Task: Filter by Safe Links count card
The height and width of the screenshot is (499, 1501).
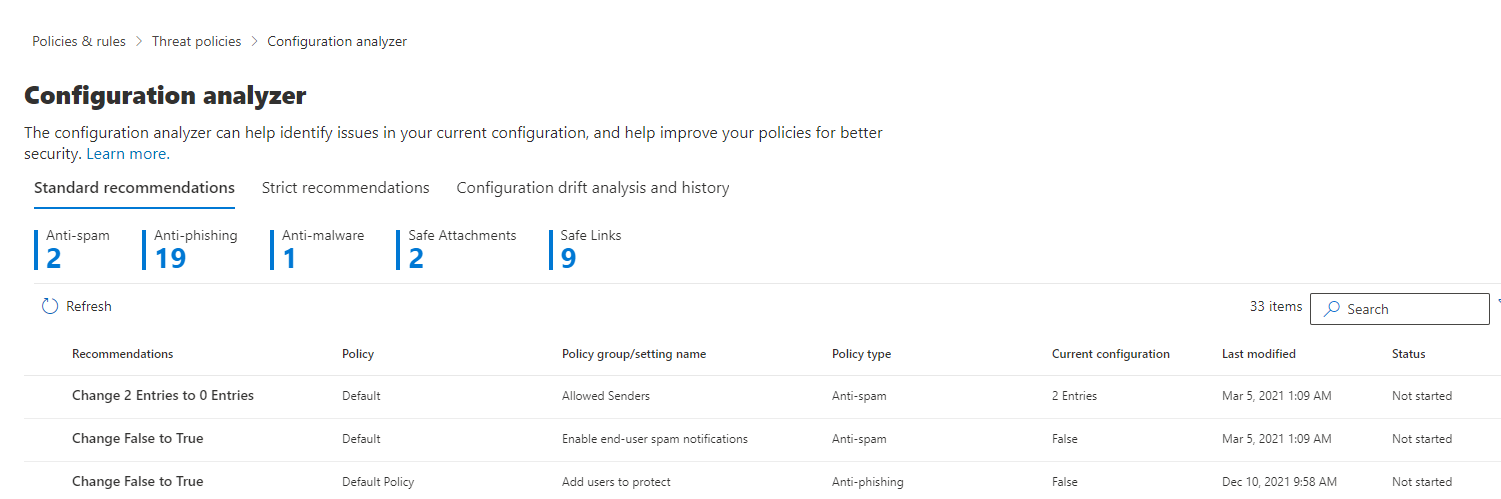Action: [x=590, y=250]
